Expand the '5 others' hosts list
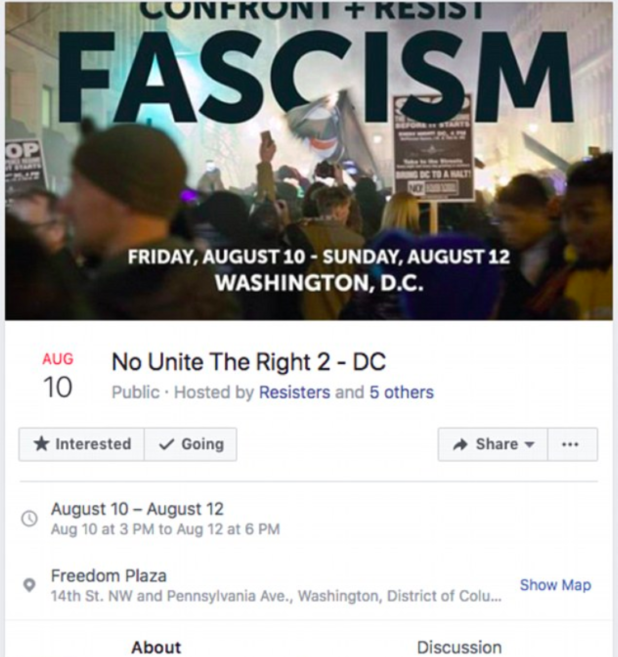Image resolution: width=618 pixels, height=657 pixels. click(401, 392)
